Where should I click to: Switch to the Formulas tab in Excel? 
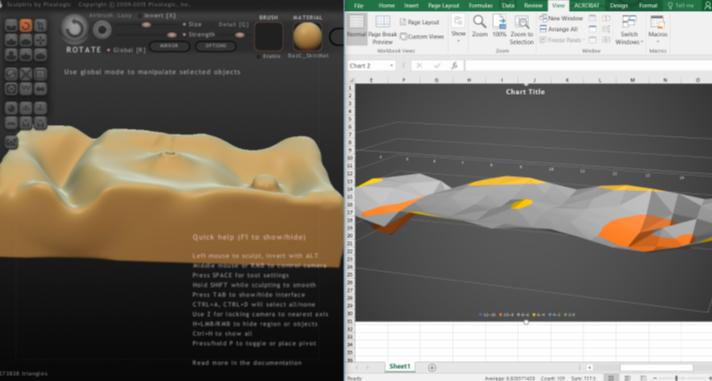point(481,5)
